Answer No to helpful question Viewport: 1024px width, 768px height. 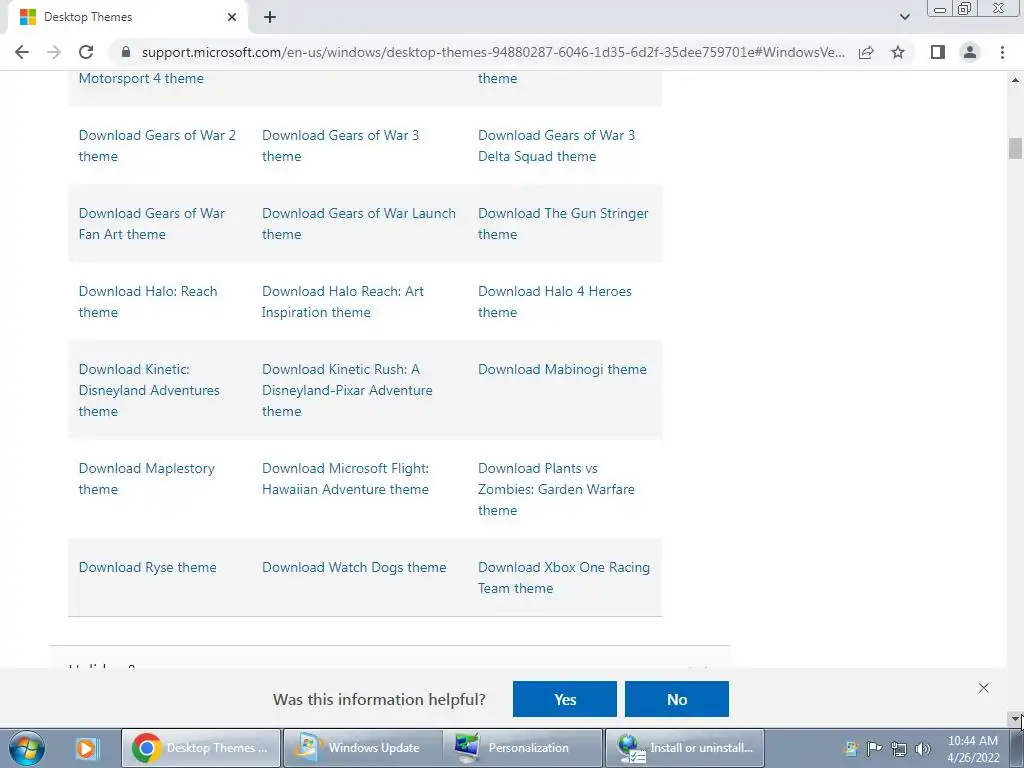click(x=677, y=699)
